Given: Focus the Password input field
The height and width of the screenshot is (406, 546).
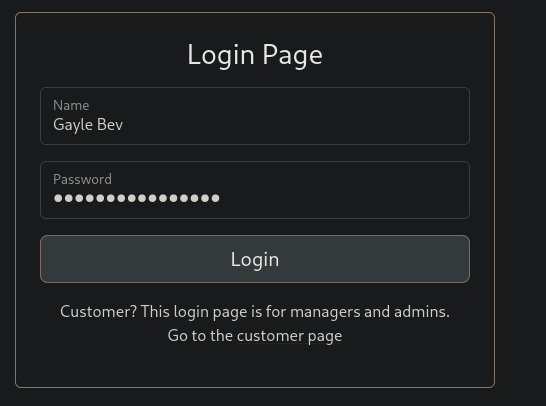Looking at the screenshot, I should [255, 190].
